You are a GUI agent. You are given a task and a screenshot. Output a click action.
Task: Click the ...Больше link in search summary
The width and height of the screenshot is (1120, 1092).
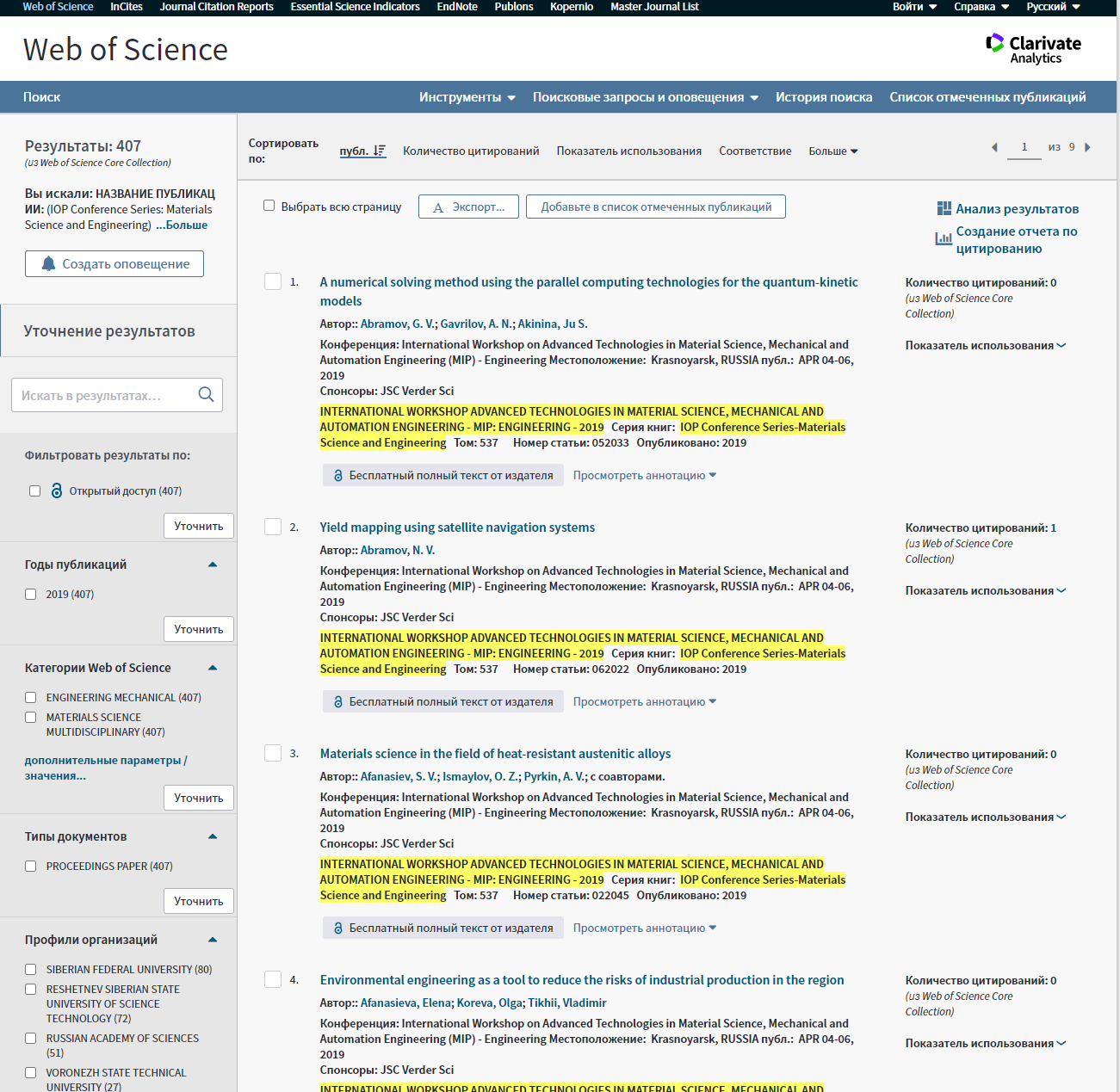pyautogui.click(x=182, y=225)
